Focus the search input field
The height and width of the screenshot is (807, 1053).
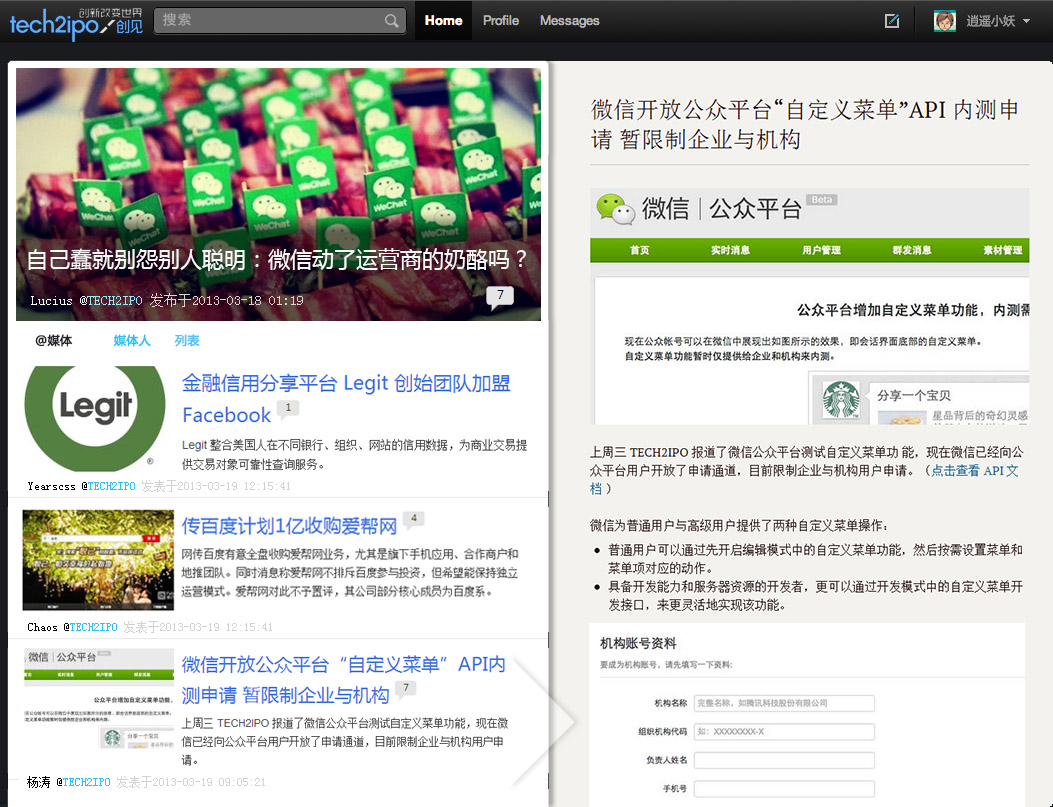279,21
